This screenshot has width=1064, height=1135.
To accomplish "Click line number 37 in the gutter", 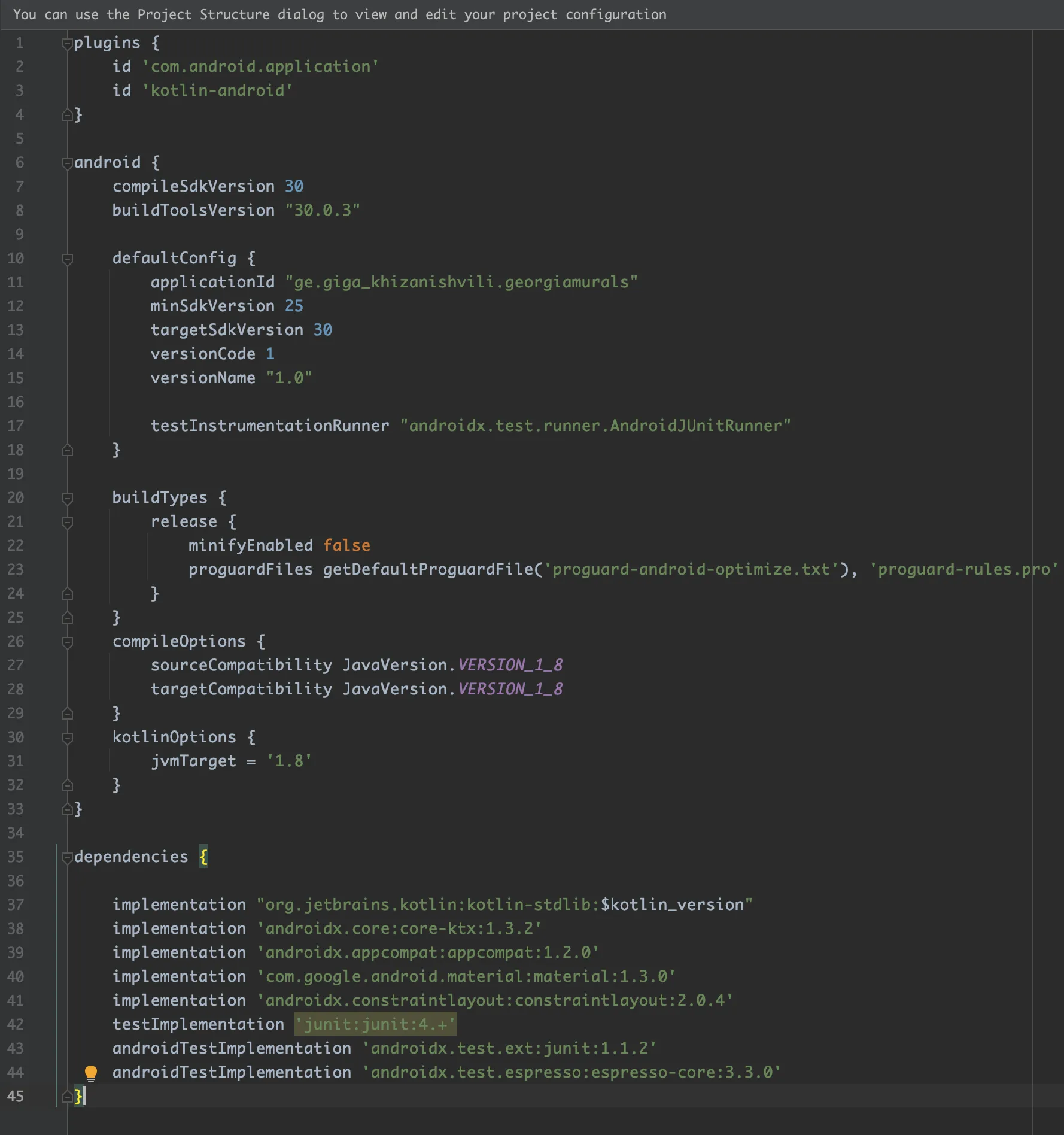I will (16, 905).
